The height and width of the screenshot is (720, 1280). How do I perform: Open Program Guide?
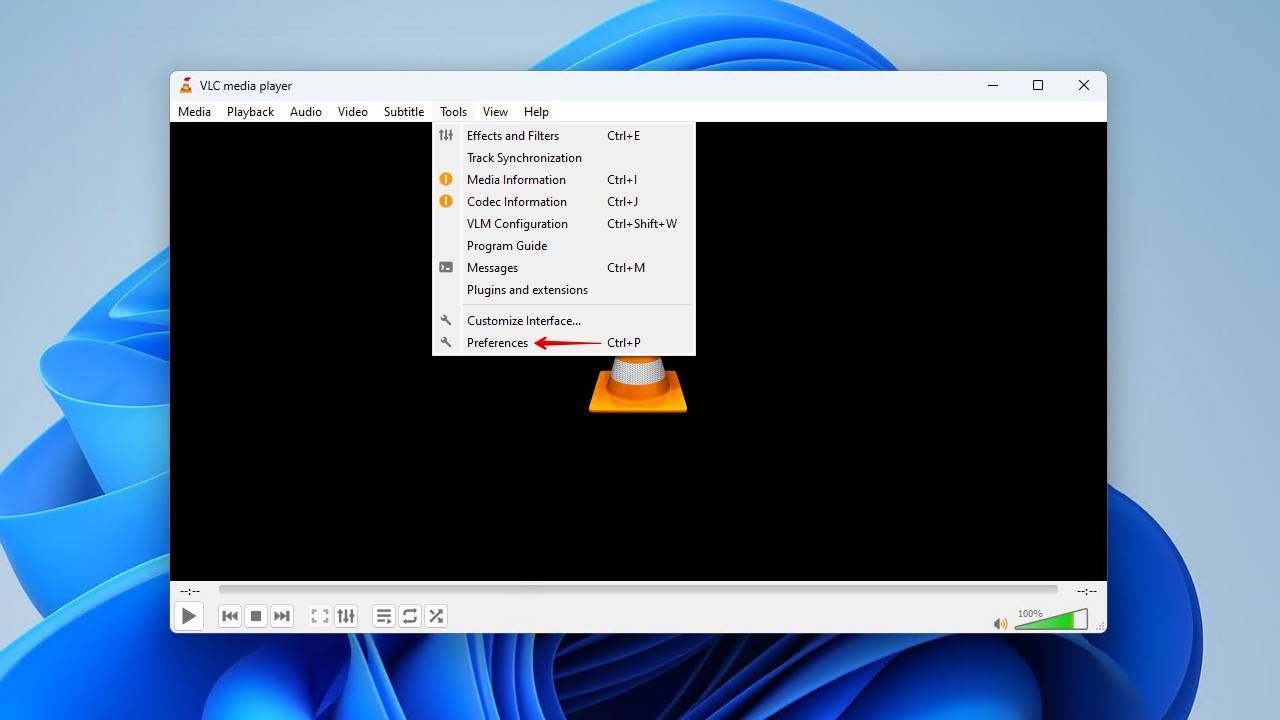click(564, 246)
